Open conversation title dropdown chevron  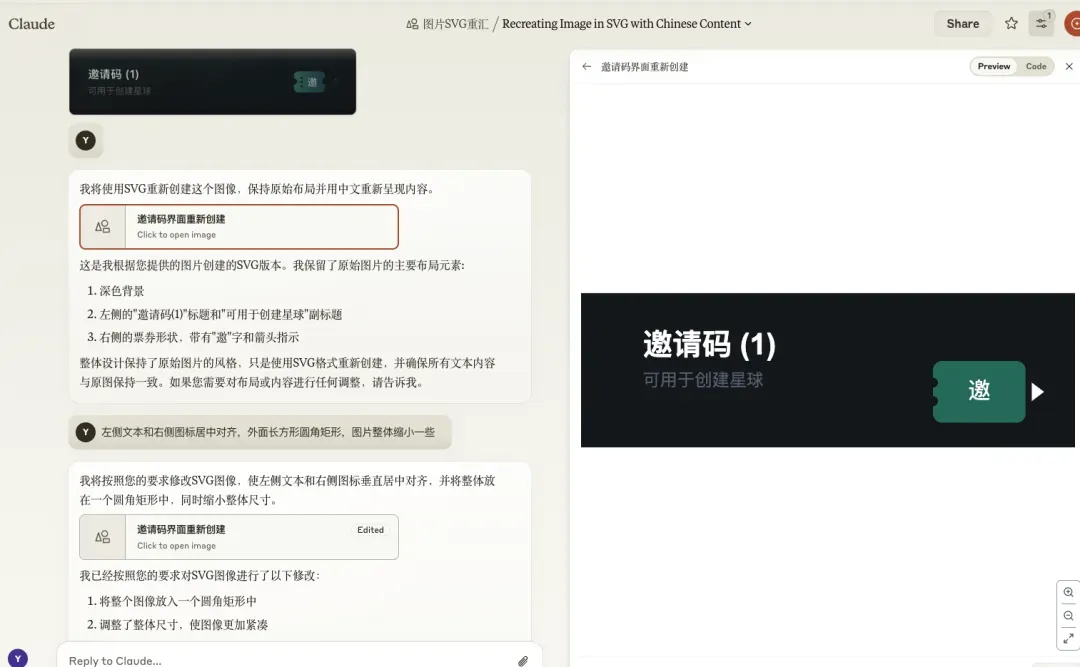pyautogui.click(x=748, y=24)
